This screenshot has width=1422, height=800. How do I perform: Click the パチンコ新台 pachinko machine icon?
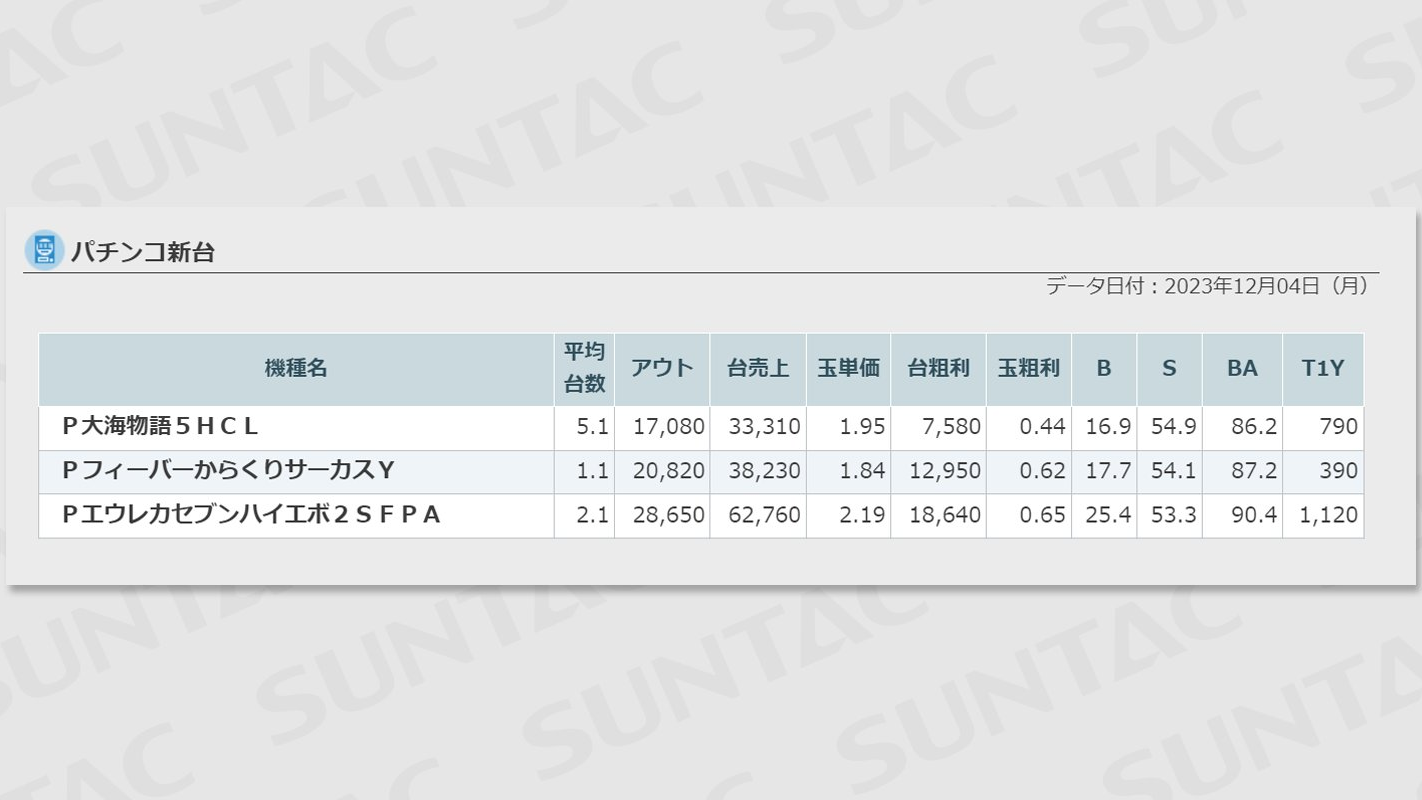coord(44,250)
